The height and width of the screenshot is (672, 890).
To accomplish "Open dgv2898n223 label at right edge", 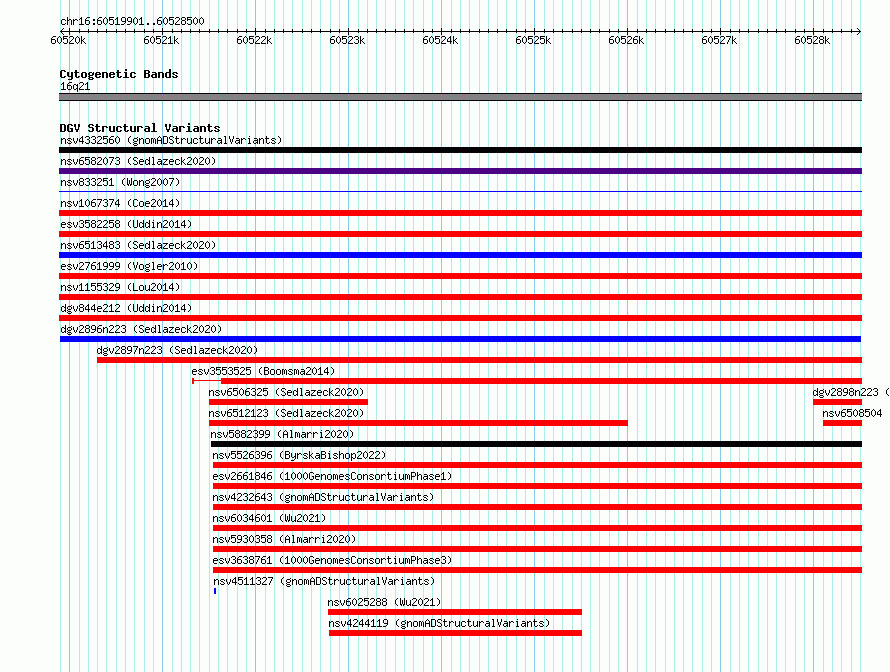I will pyautogui.click(x=851, y=392).
